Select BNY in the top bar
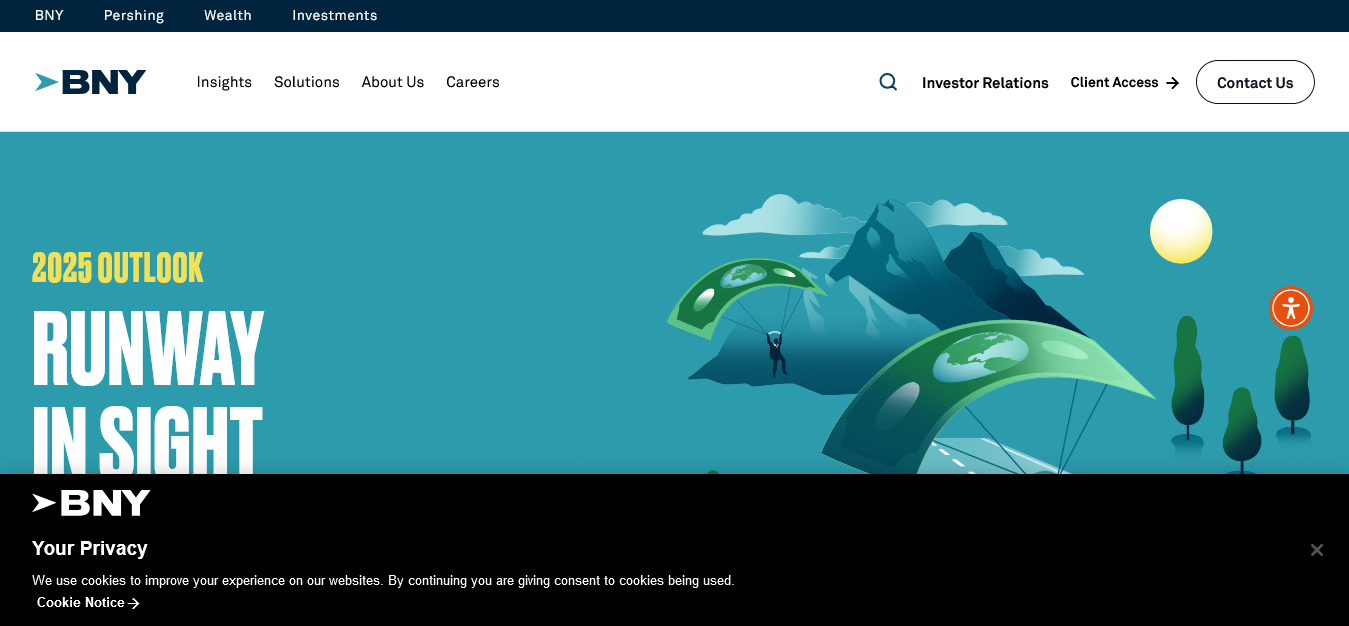Image resolution: width=1349 pixels, height=626 pixels. point(49,15)
